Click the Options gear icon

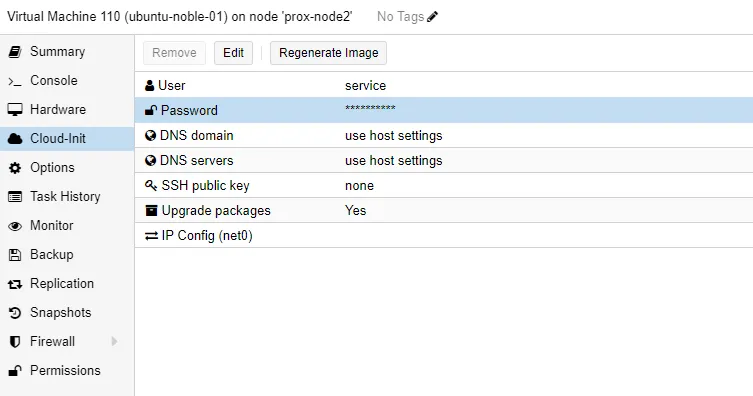pyautogui.click(x=15, y=168)
